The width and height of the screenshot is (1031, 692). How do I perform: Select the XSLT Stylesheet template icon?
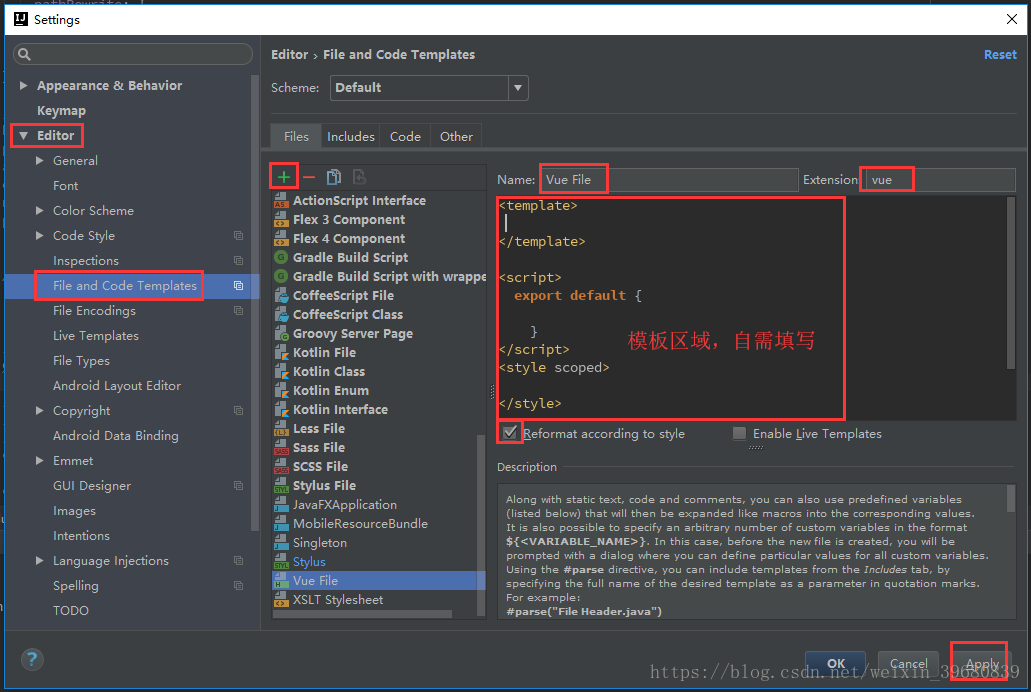(281, 600)
